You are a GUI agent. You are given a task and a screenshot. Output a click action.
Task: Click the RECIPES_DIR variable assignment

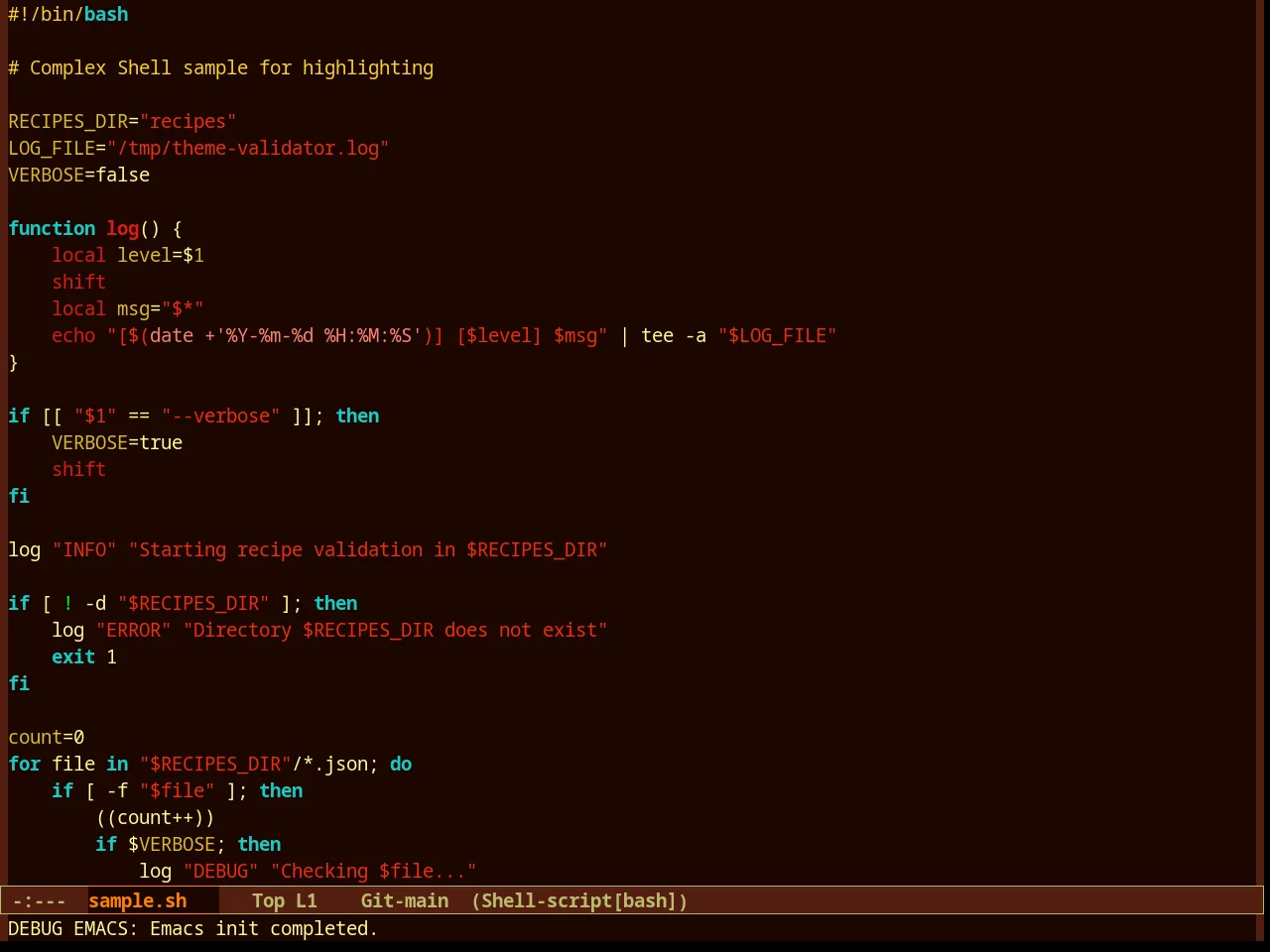click(x=122, y=121)
